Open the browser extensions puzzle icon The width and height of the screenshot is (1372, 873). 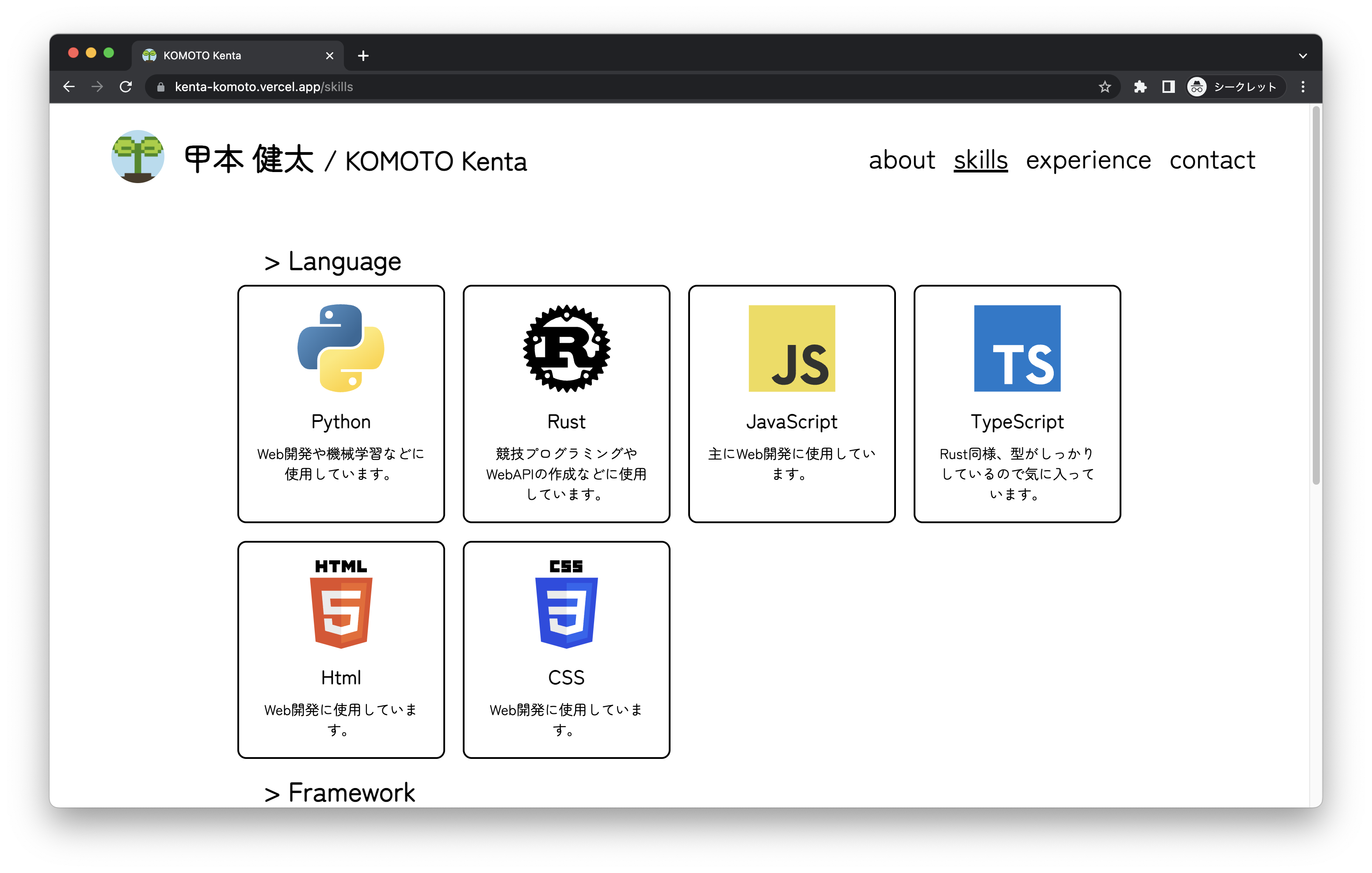[x=1140, y=87]
